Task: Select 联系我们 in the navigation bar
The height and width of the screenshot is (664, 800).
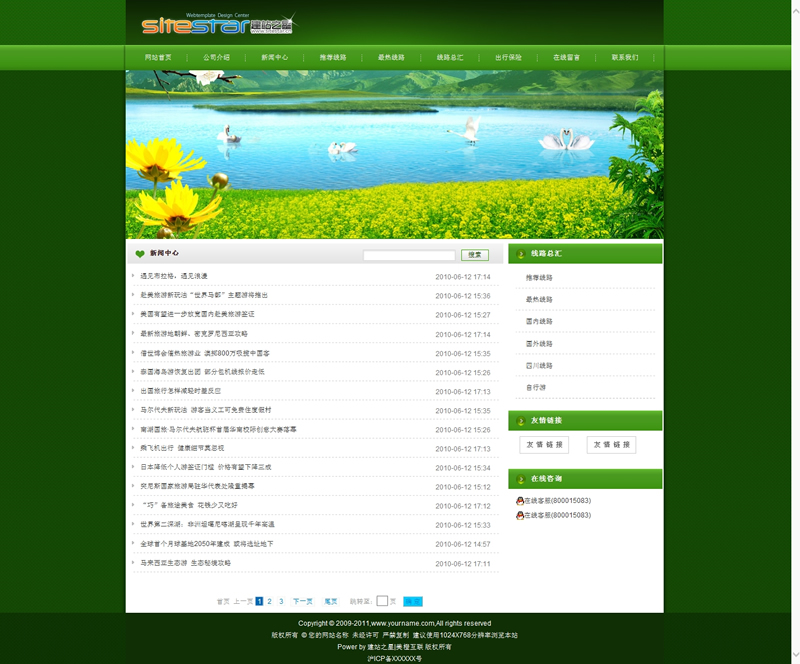Action: point(625,58)
